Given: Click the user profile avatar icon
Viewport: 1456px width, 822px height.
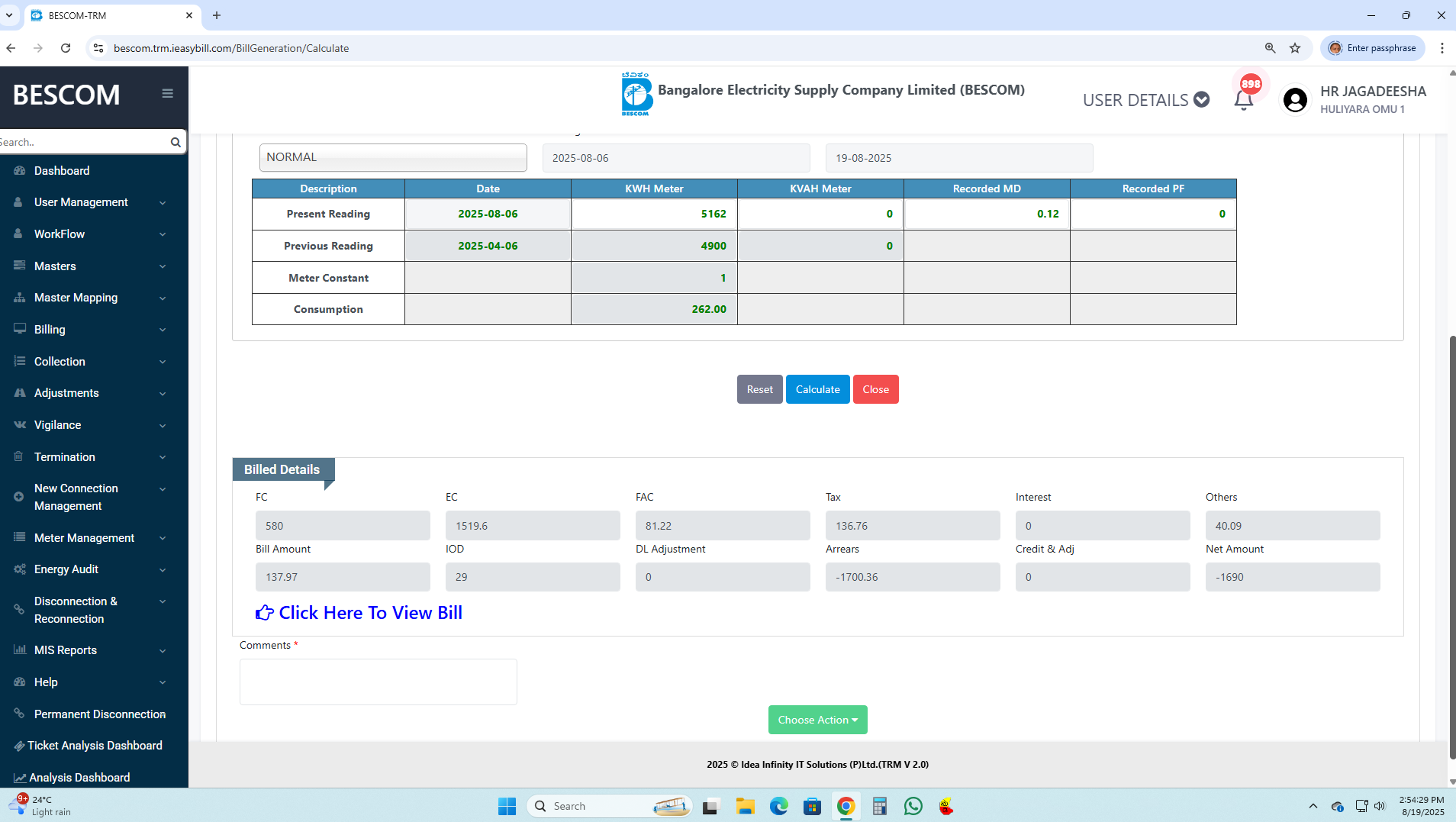Looking at the screenshot, I should [1295, 100].
